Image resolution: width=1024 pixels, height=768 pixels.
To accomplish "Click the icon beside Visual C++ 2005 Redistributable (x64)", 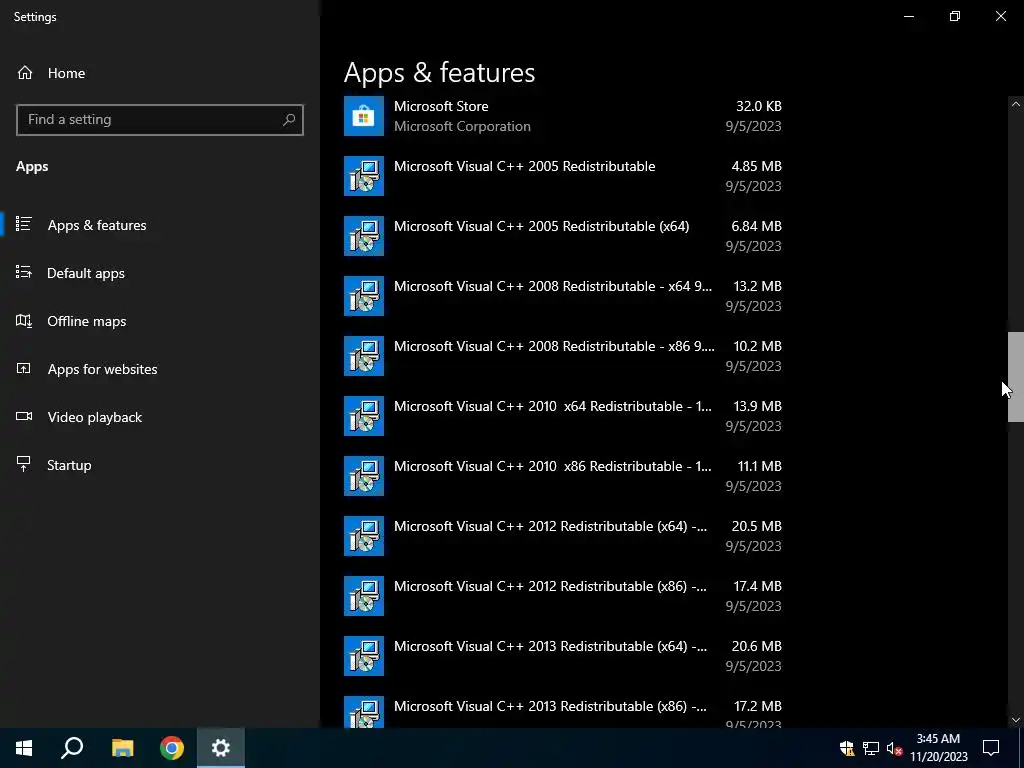I will click(364, 236).
